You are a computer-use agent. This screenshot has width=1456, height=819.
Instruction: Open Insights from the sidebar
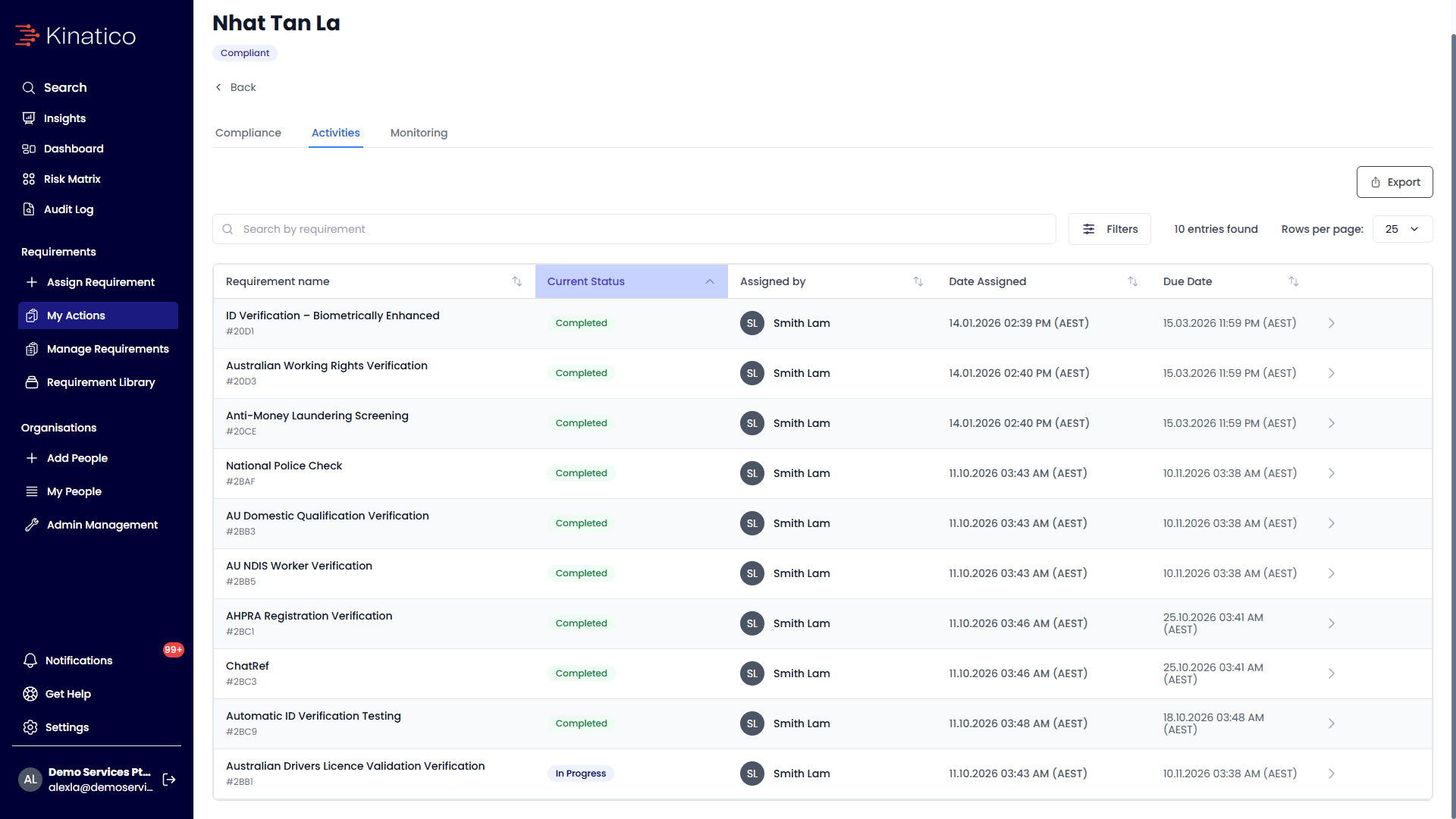(x=64, y=118)
